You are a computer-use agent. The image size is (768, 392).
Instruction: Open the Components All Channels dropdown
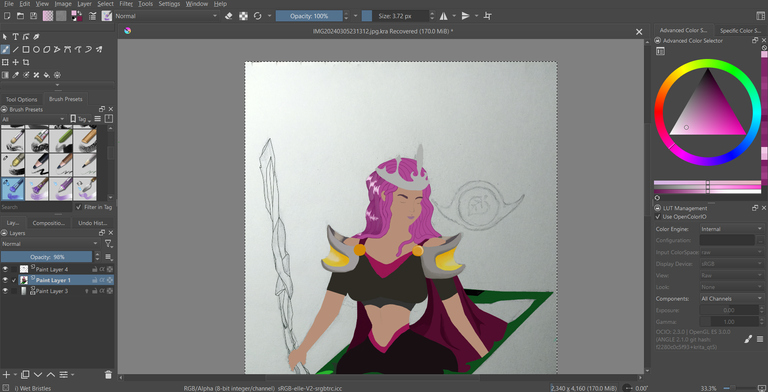(x=731, y=298)
